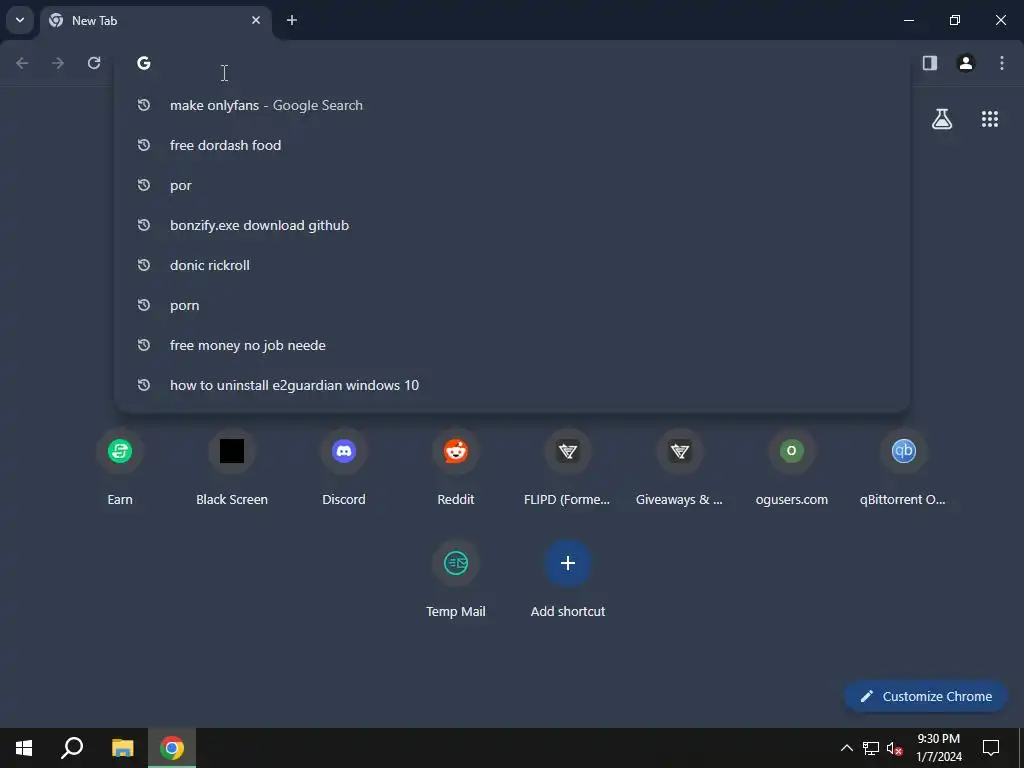Open the Black Screen shortcut
Screen dimensions: 1024x768
(x=232, y=468)
